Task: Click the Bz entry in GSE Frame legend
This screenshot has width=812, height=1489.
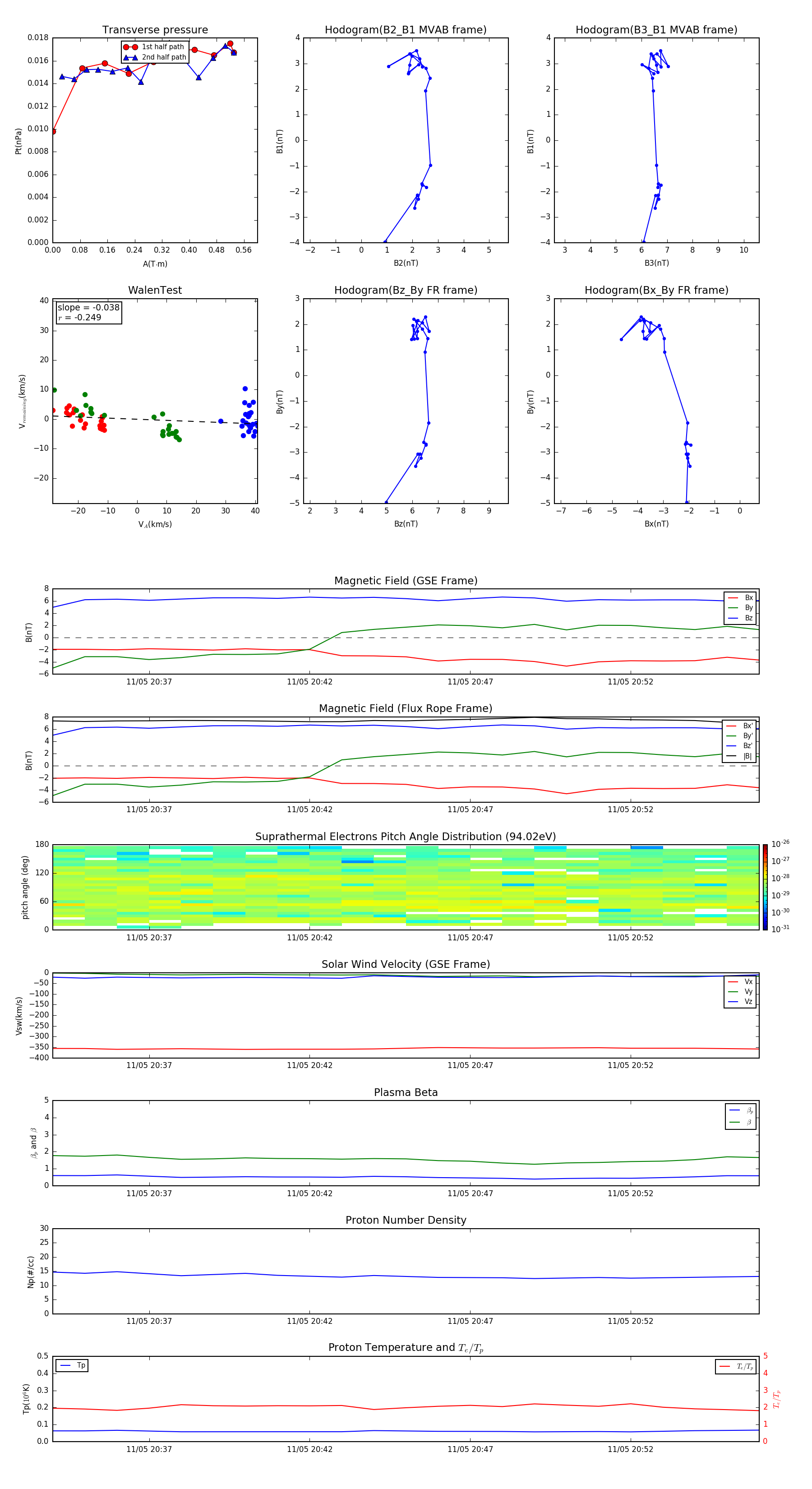Action: pos(740,618)
